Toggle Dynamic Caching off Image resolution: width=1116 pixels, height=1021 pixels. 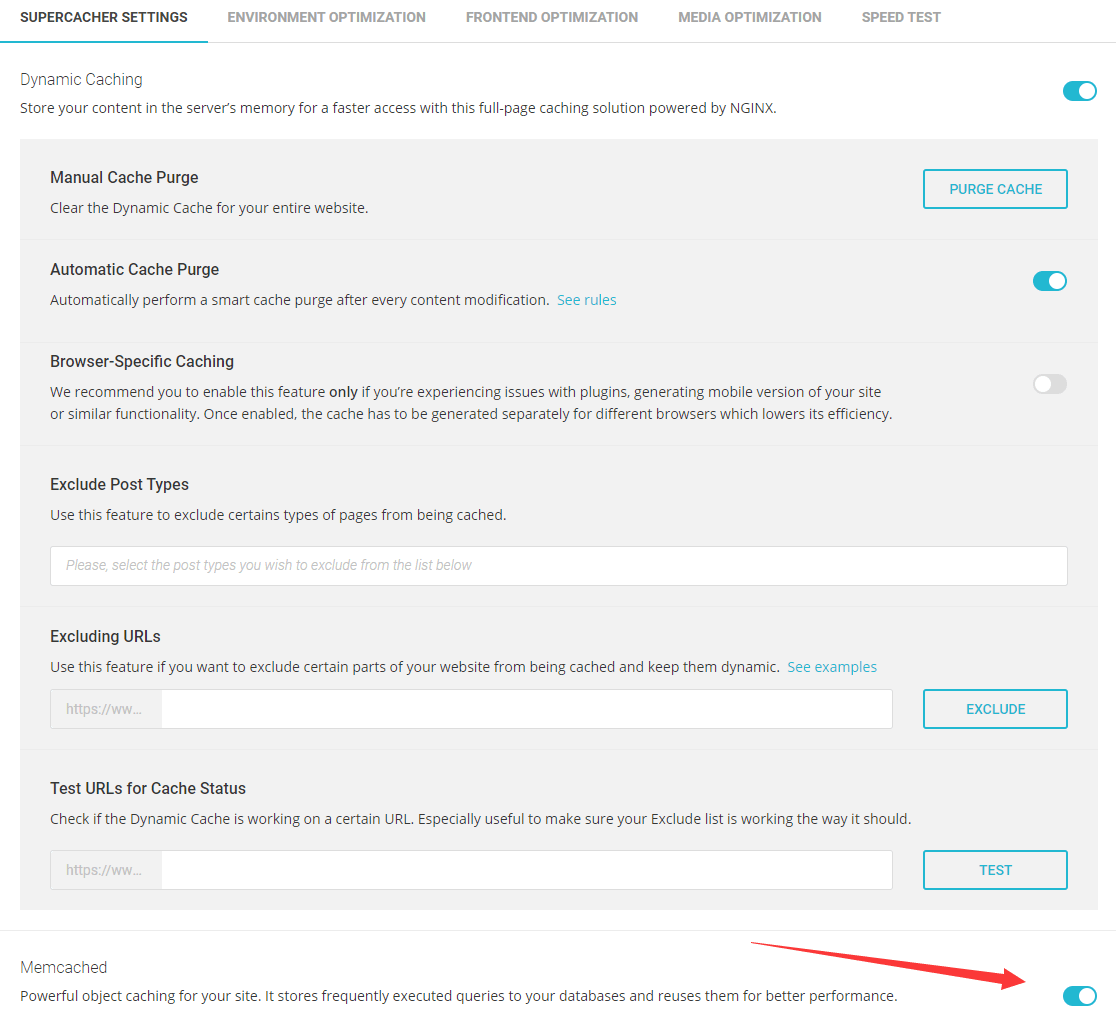[1079, 90]
